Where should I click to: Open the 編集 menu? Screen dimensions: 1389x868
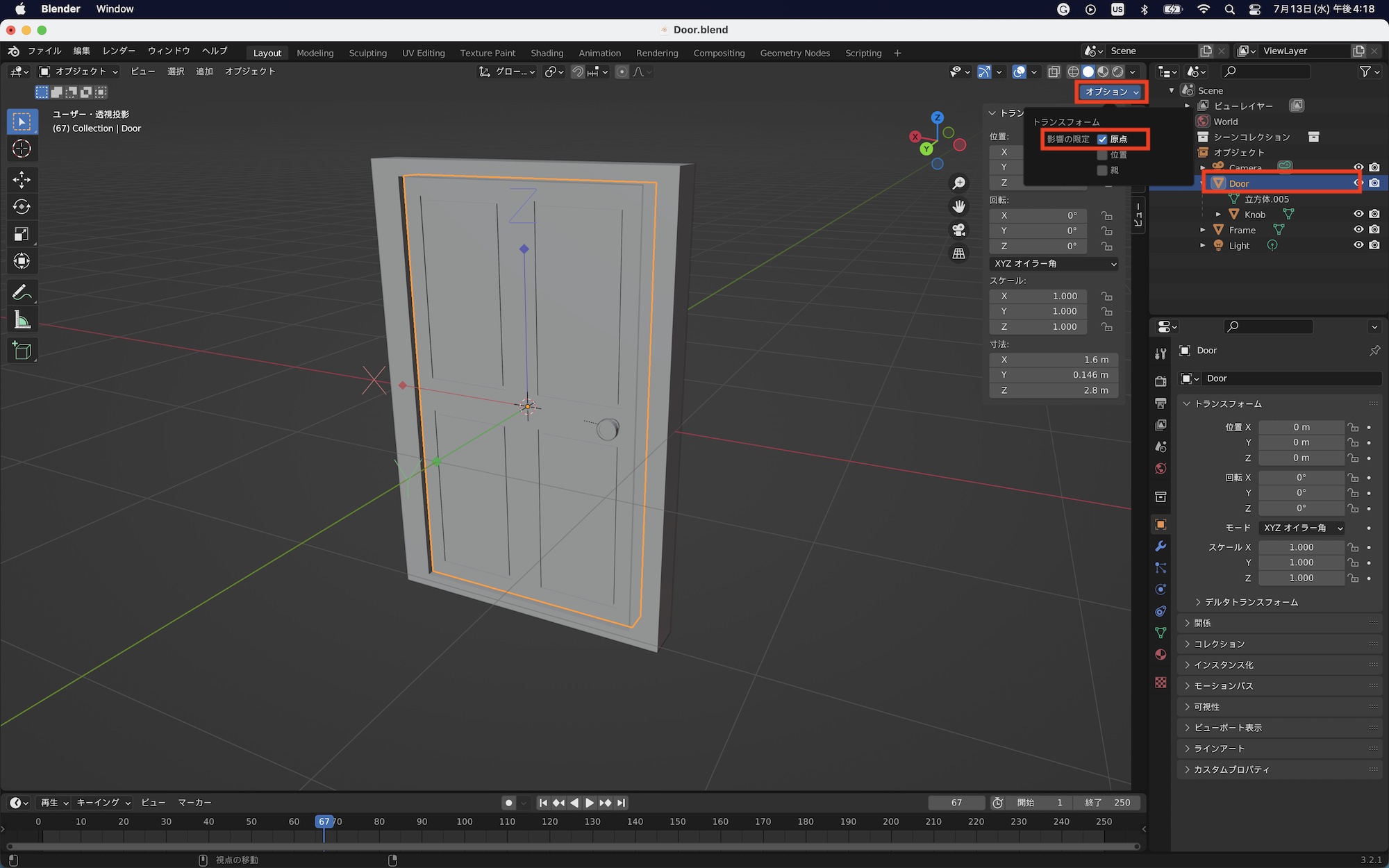[81, 51]
